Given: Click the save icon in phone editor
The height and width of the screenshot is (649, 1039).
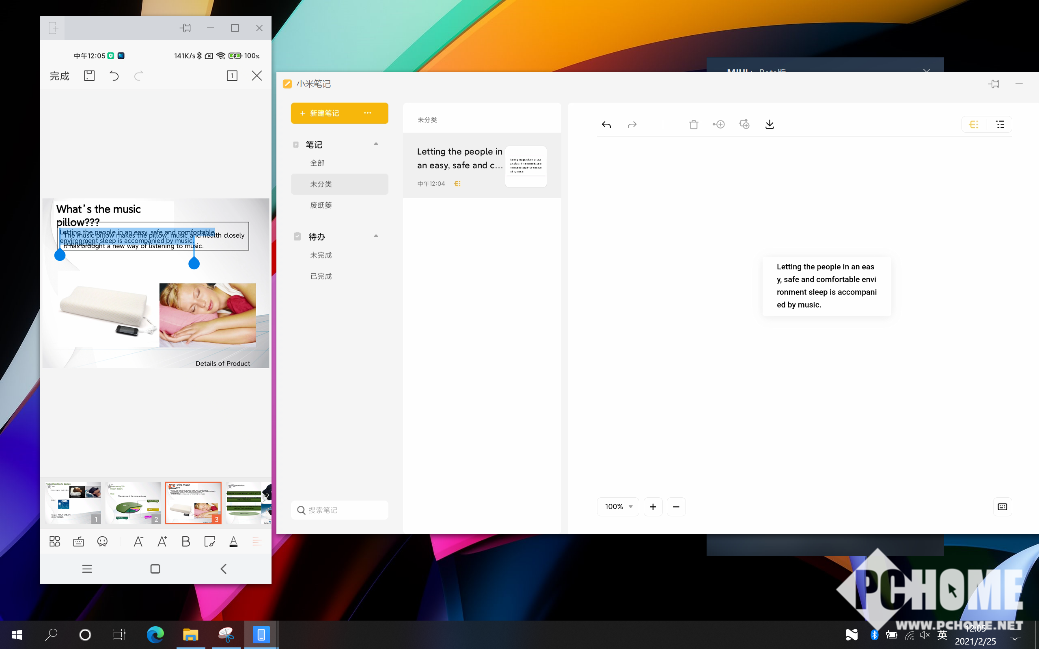Looking at the screenshot, I should [x=89, y=76].
